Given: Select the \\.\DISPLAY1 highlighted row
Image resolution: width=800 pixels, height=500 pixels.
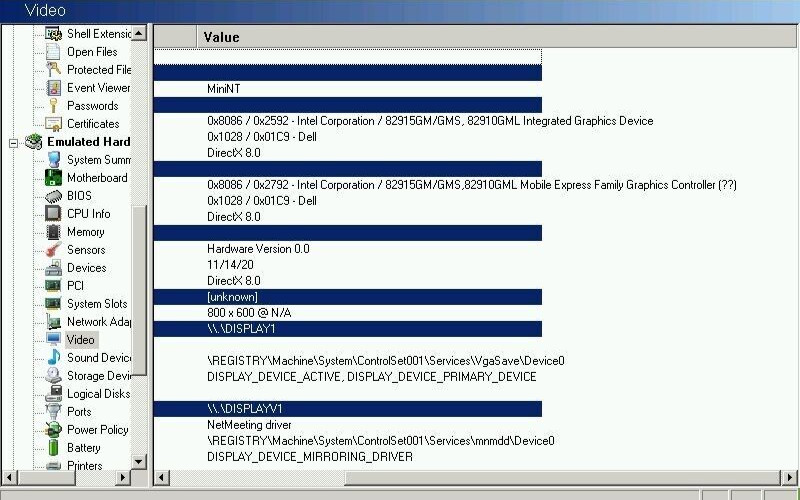Looking at the screenshot, I should tap(347, 329).
